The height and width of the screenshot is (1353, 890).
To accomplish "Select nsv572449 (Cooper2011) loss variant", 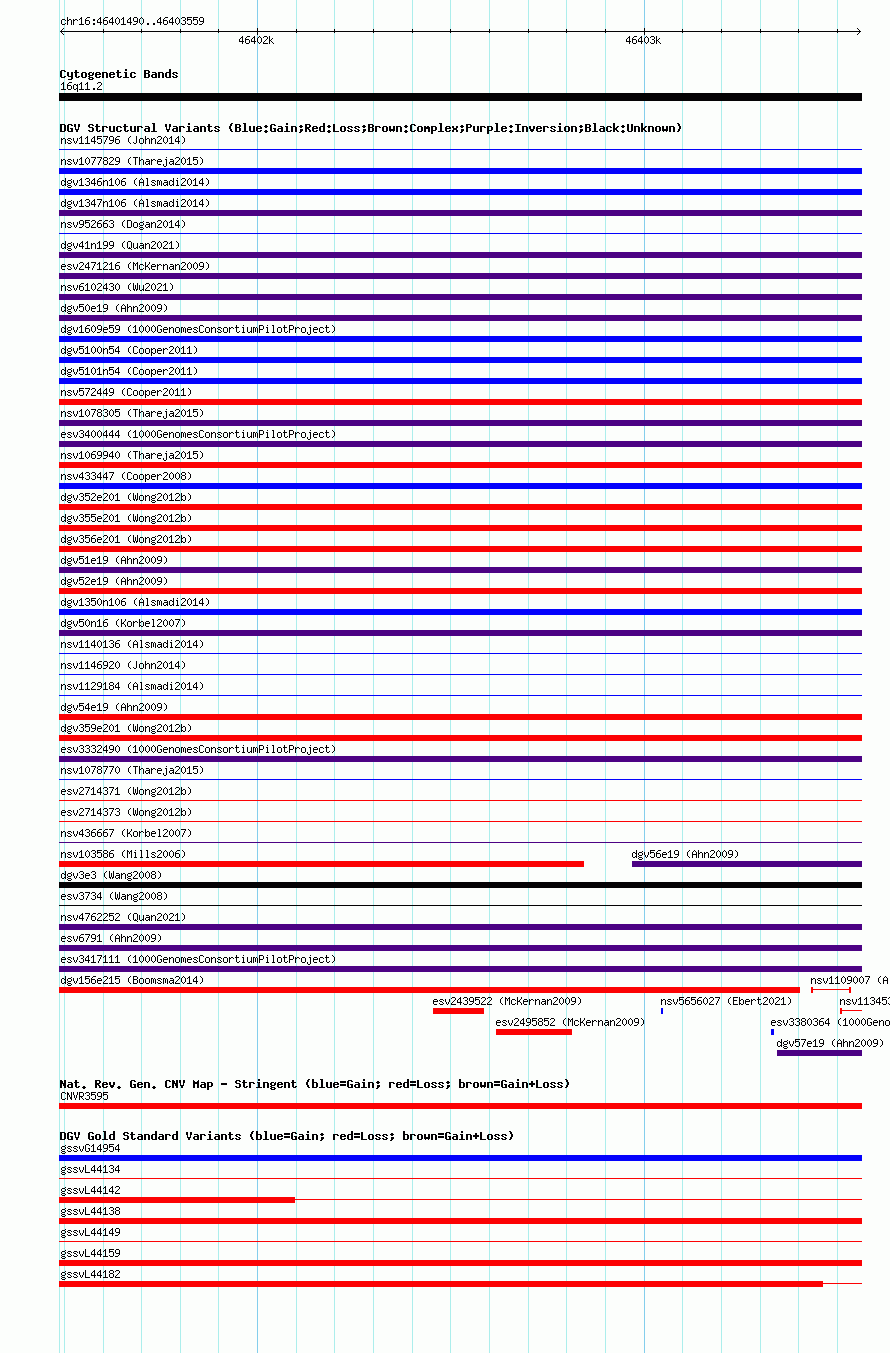I will [126, 392].
